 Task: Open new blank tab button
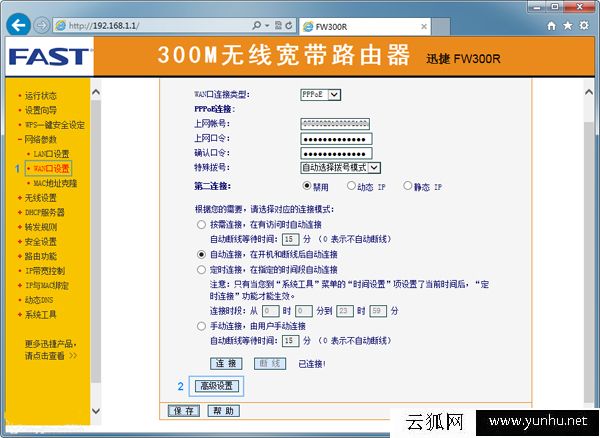point(441,26)
